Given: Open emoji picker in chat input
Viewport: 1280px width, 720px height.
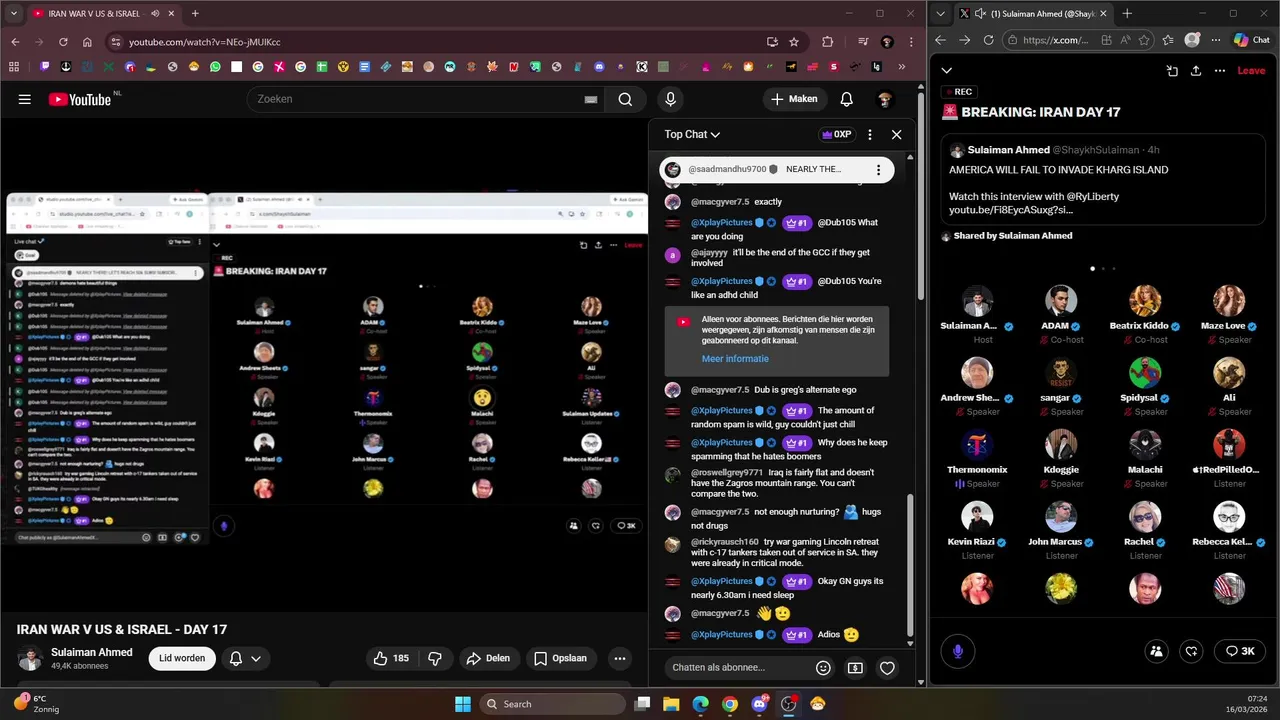Looking at the screenshot, I should coord(823,668).
